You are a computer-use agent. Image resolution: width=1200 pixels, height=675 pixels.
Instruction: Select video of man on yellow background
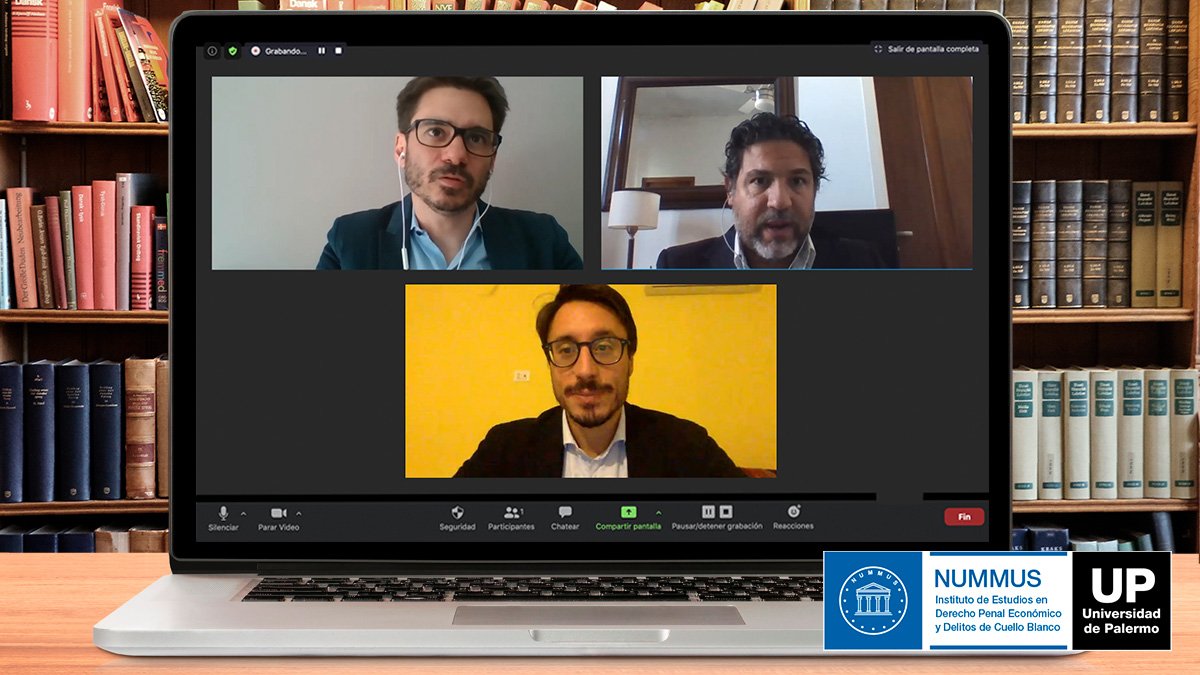tap(590, 381)
